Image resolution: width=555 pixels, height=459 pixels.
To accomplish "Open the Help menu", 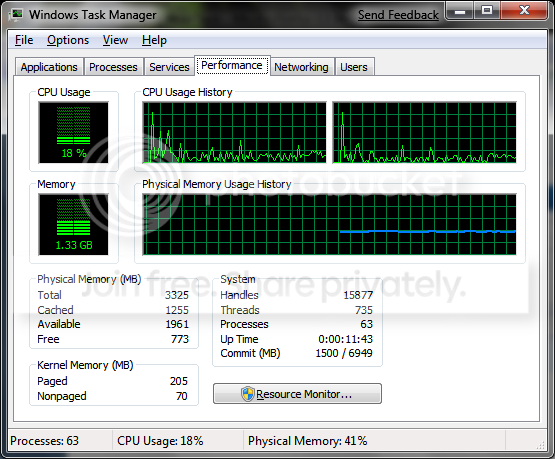I will click(x=154, y=40).
